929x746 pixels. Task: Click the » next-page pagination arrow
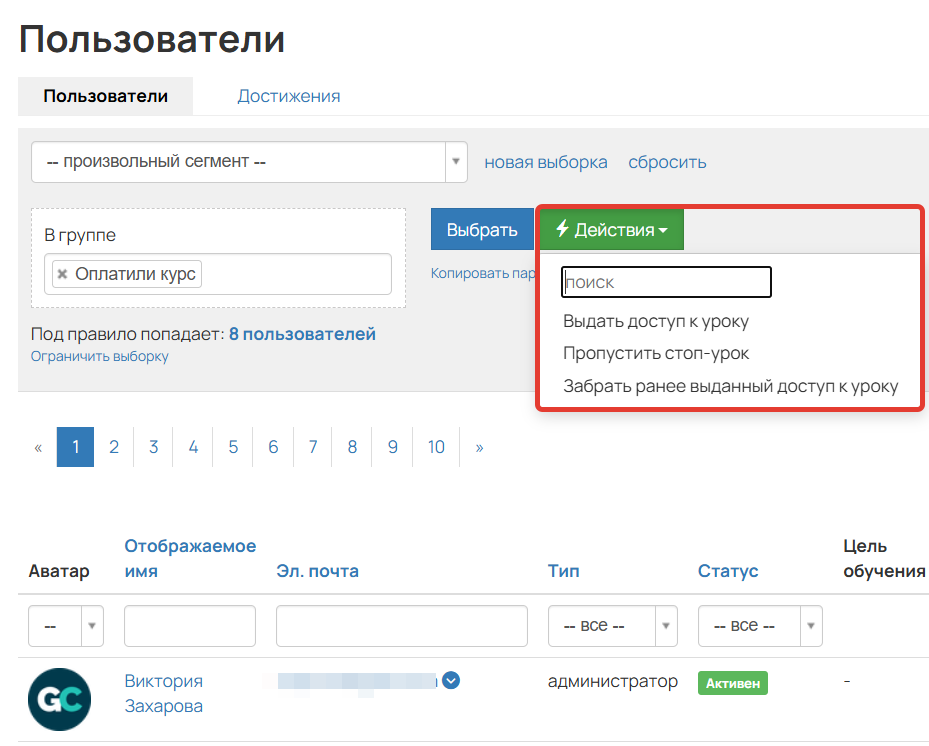(478, 447)
